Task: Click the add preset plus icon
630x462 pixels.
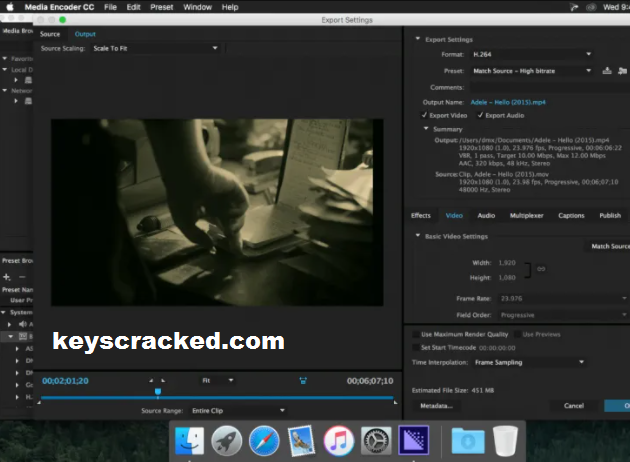Action: [x=6, y=277]
